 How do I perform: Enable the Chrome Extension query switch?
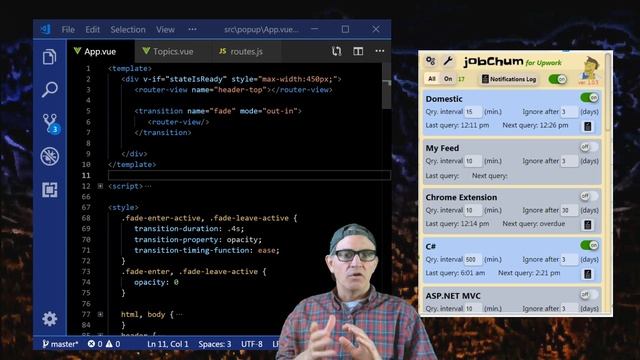click(x=589, y=196)
